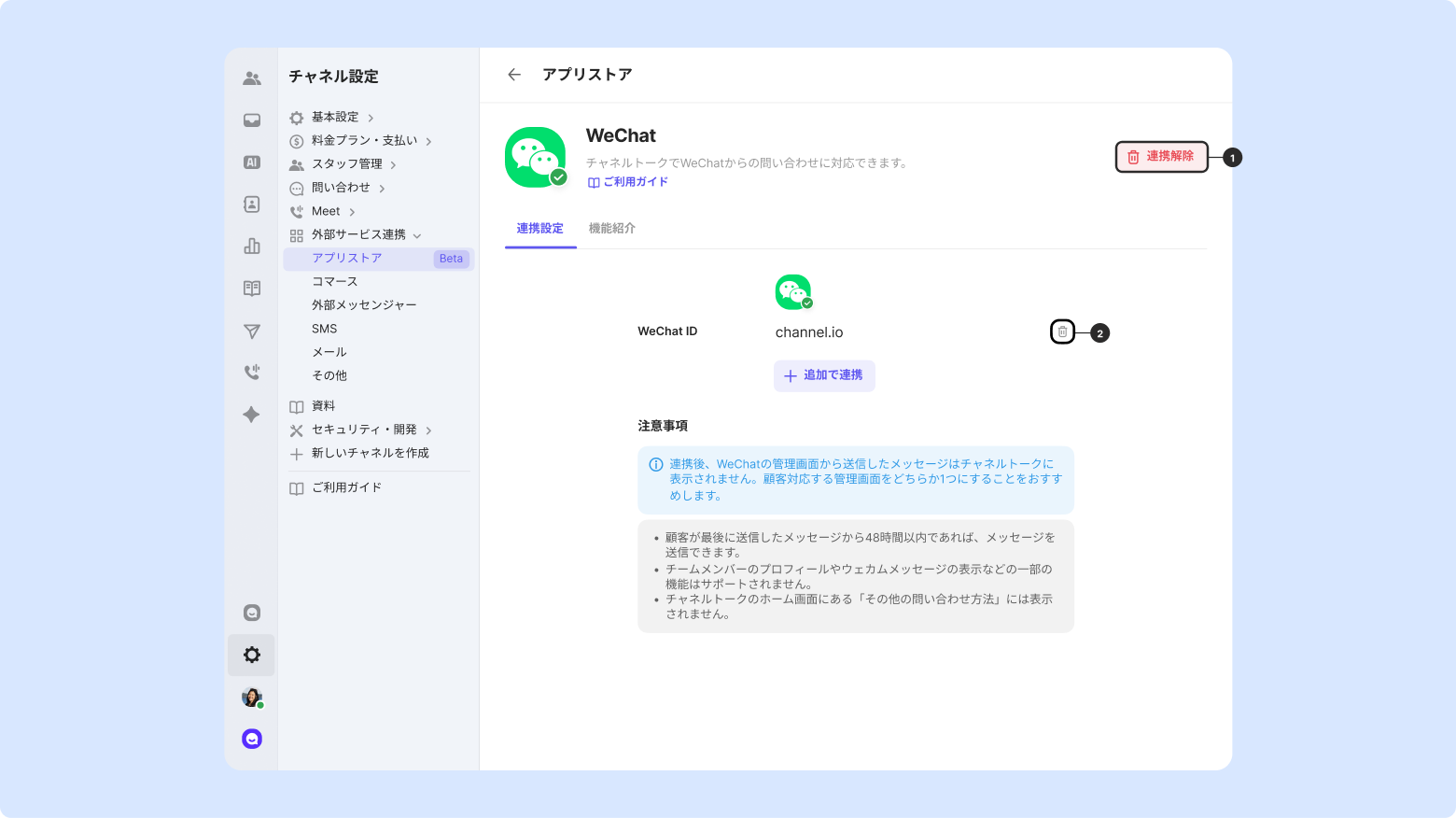The height and width of the screenshot is (818, 1456).
Task: Open the AI icon in left rail
Action: [x=251, y=162]
